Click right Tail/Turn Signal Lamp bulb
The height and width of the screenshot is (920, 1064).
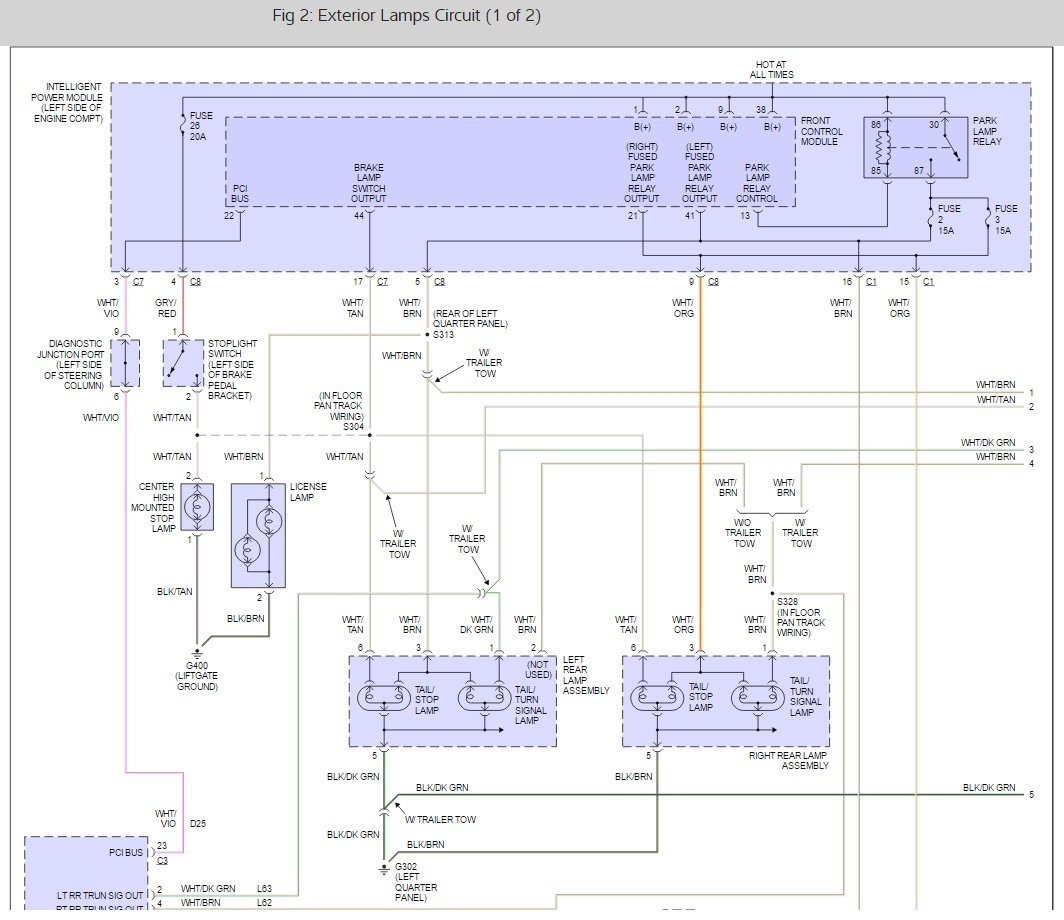coord(758,697)
